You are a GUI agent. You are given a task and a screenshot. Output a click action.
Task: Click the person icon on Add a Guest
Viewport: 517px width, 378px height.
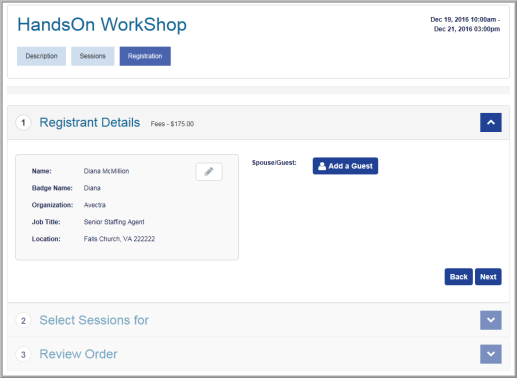(x=322, y=166)
